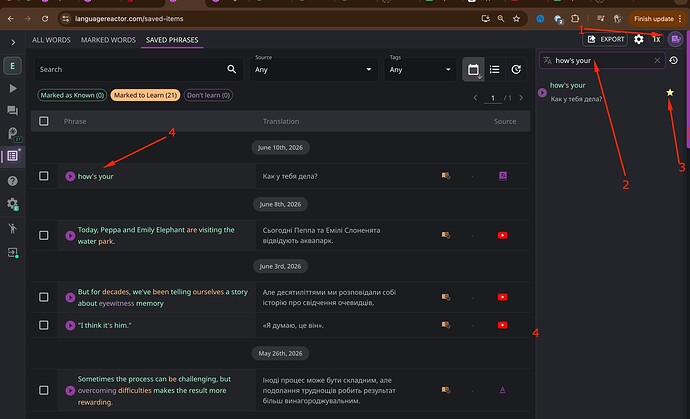This screenshot has width=690, height=419.
Task: Open the browser extensions puzzle icon
Action: click(x=575, y=18)
